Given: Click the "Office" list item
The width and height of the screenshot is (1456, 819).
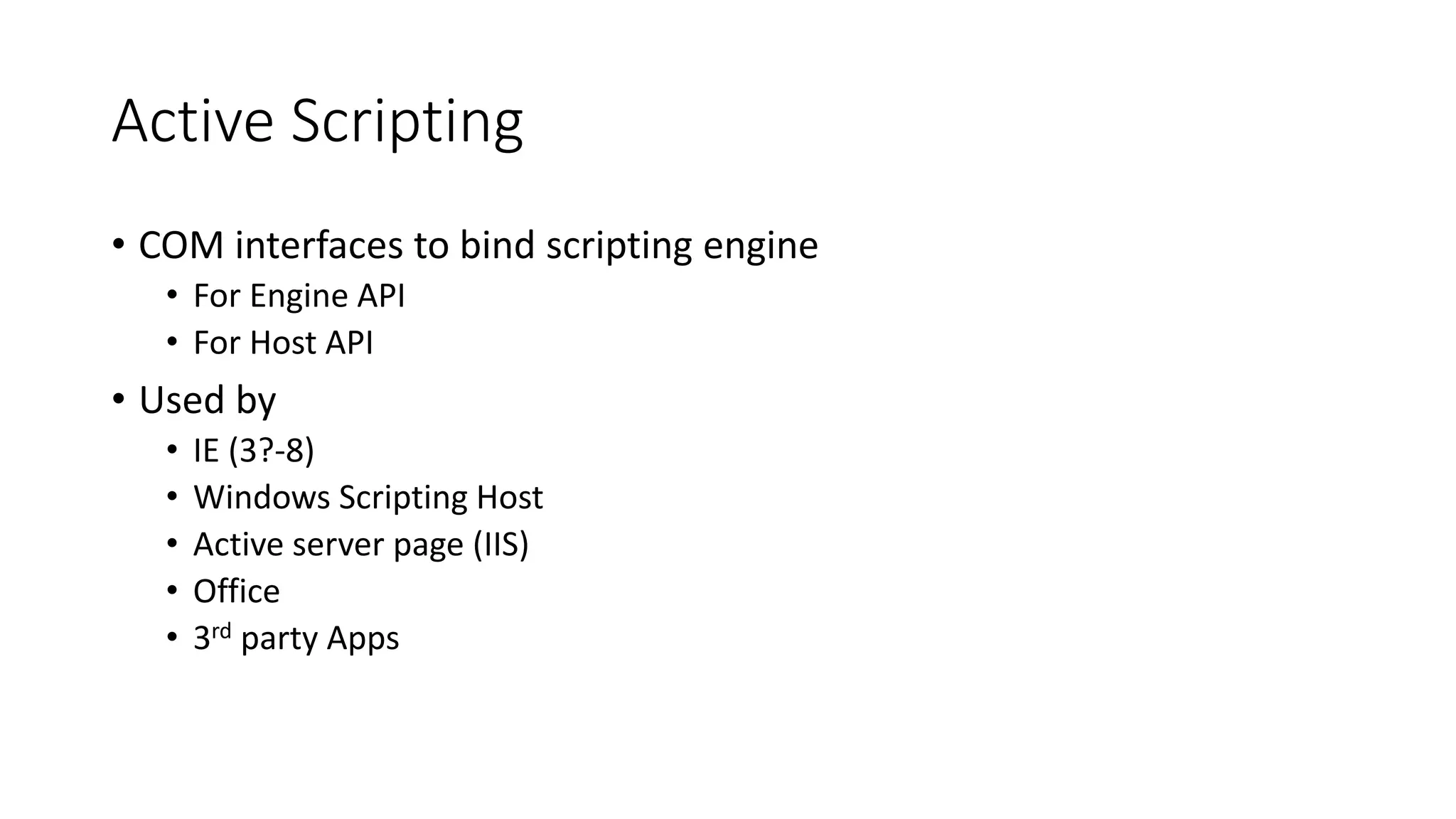Looking at the screenshot, I should tap(236, 591).
